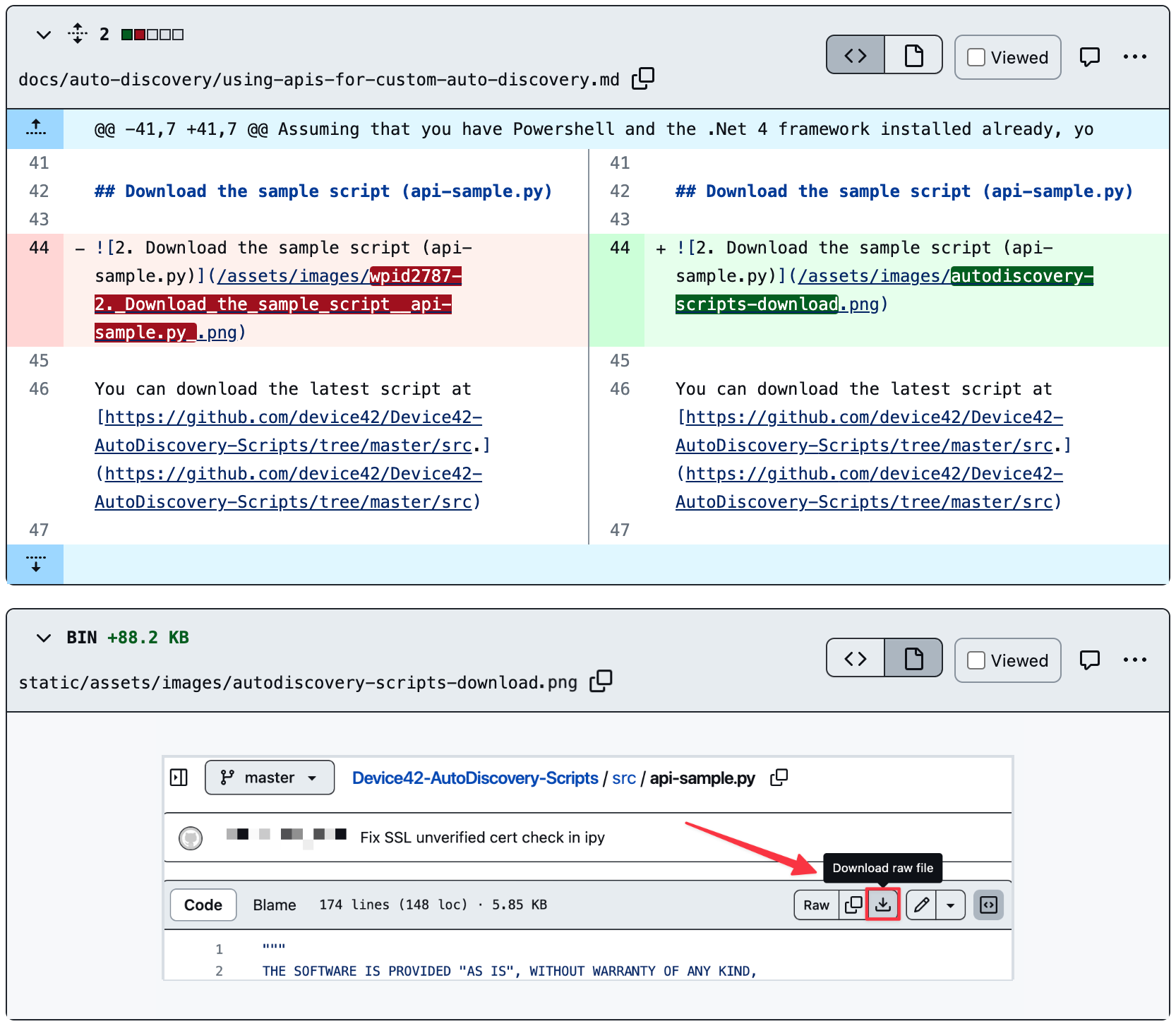Open comment box for the markdown file

point(1089,56)
